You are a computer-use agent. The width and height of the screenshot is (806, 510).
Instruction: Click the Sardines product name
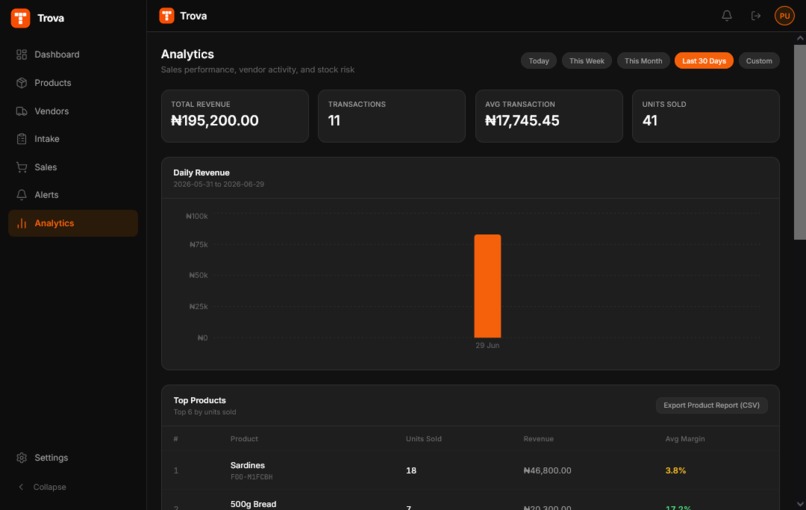point(248,465)
